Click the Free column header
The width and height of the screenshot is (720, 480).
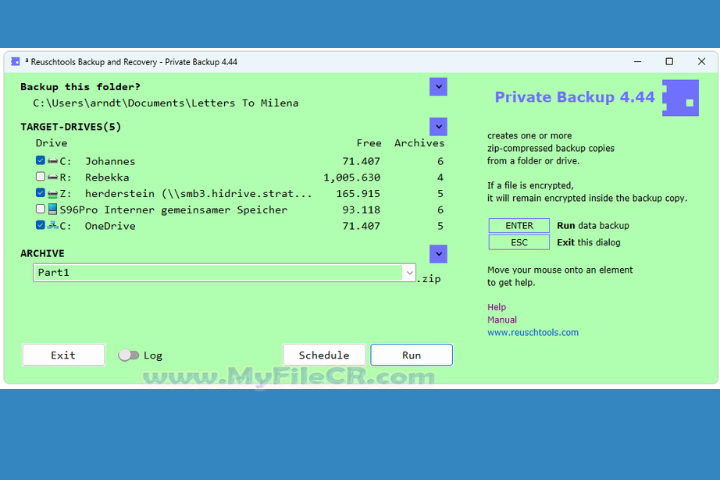pos(369,143)
